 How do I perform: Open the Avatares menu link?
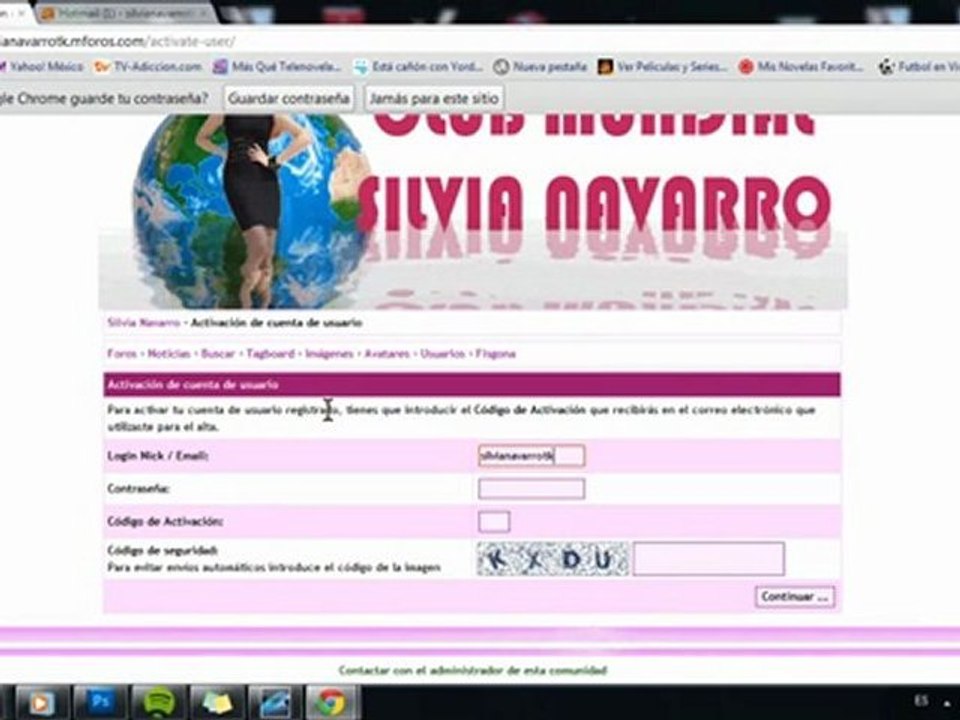point(387,353)
